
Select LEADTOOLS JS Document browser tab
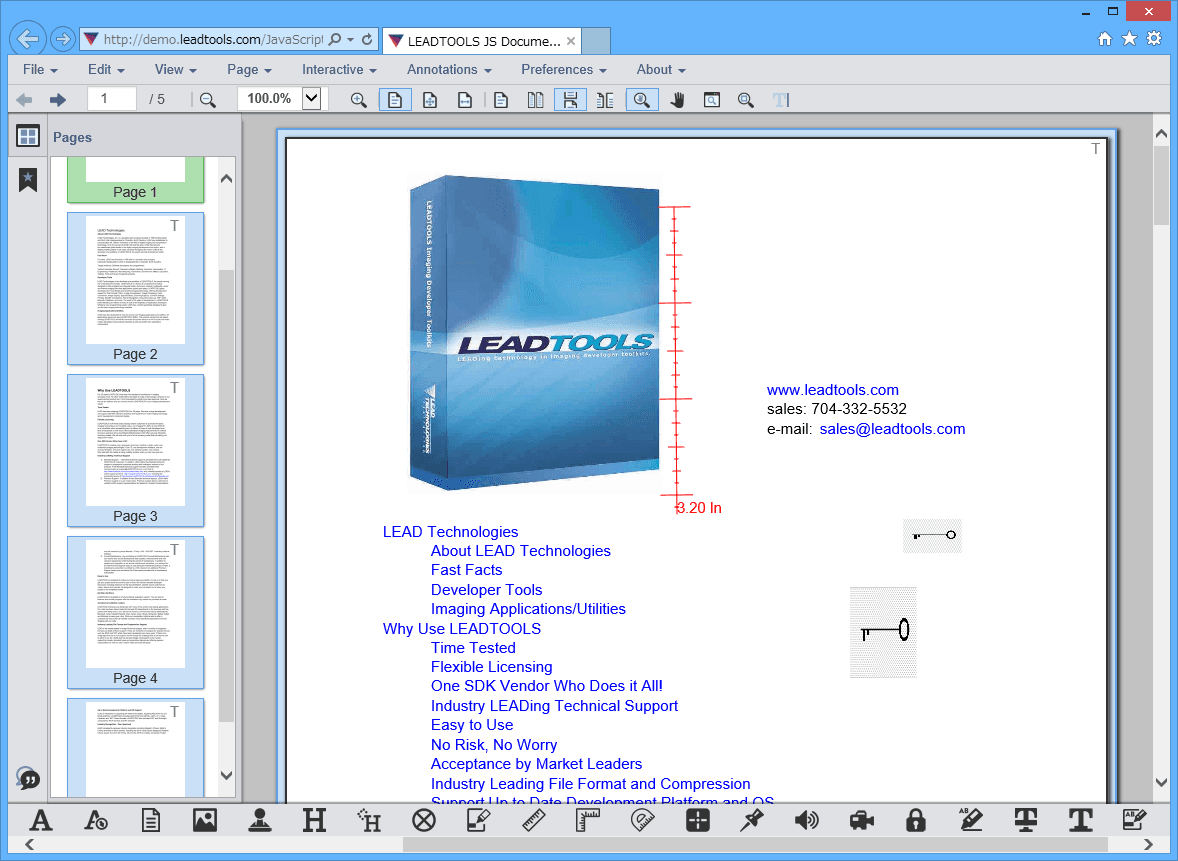point(482,41)
